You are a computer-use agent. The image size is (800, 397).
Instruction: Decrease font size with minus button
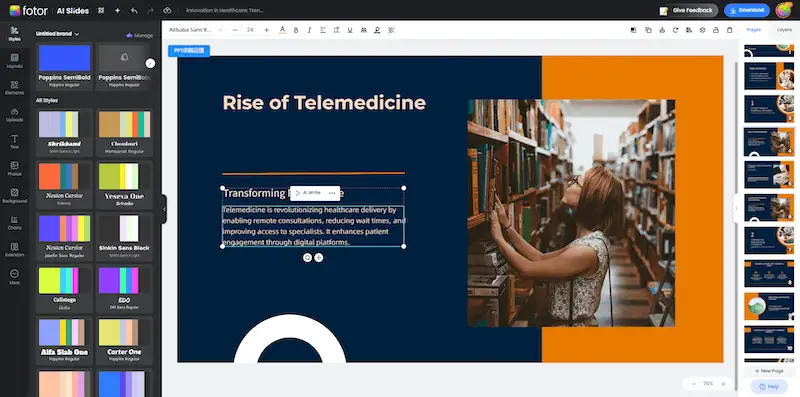tap(235, 30)
